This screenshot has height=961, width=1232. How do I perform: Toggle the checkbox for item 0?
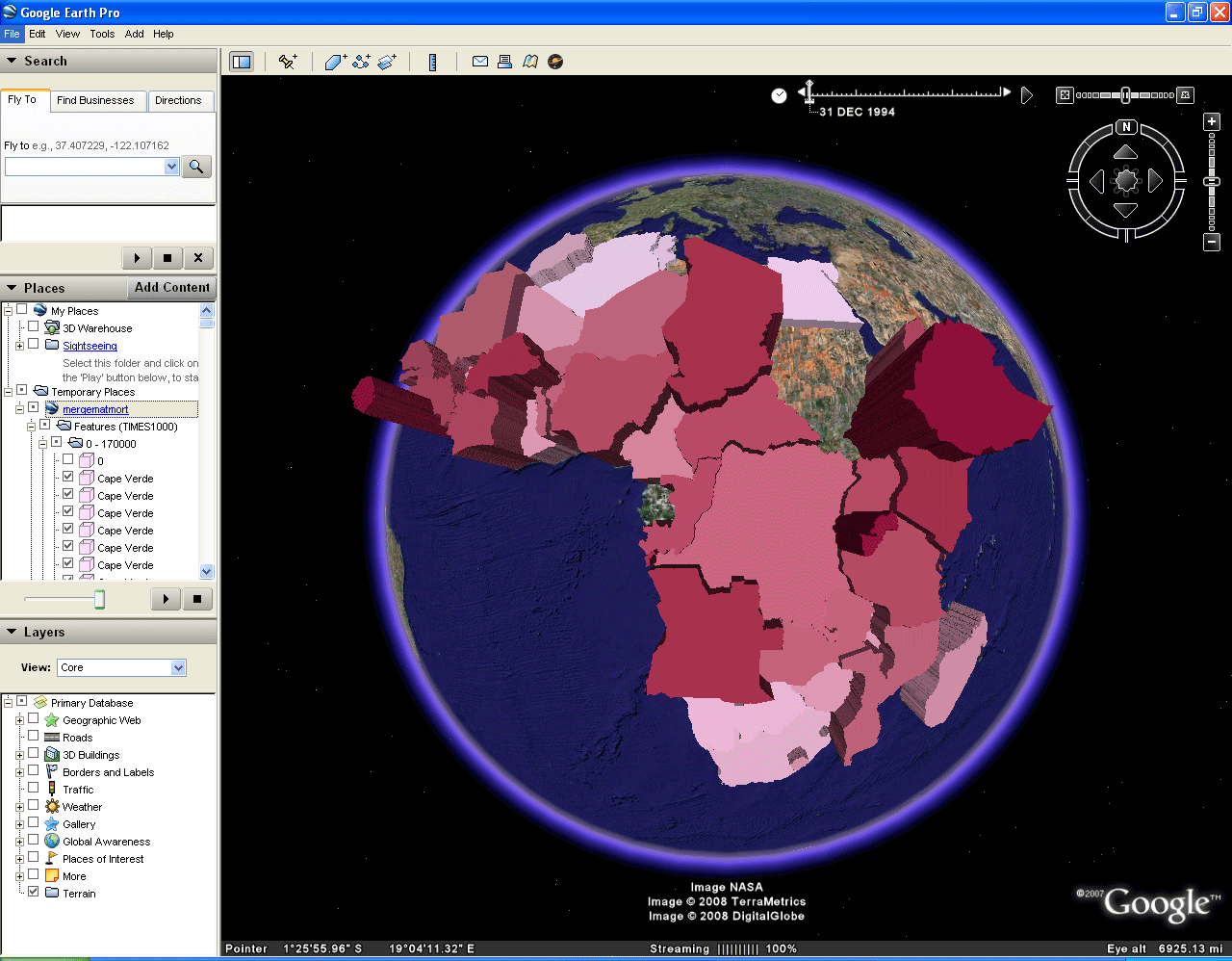[68, 459]
